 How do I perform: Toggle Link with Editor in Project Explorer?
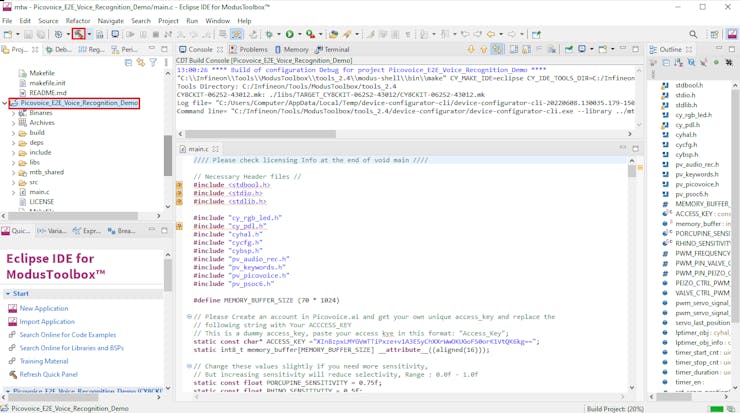[141, 62]
